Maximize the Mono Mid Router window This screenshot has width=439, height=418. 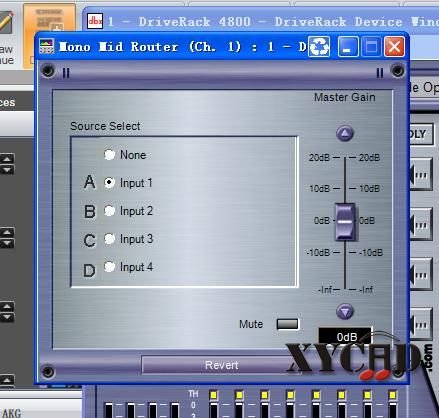(371, 46)
